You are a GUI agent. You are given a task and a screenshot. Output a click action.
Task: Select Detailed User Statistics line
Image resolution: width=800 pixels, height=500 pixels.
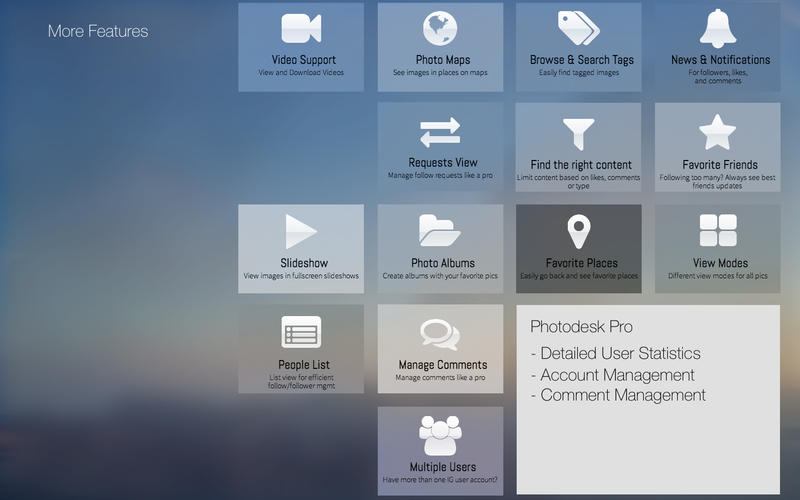pos(620,353)
